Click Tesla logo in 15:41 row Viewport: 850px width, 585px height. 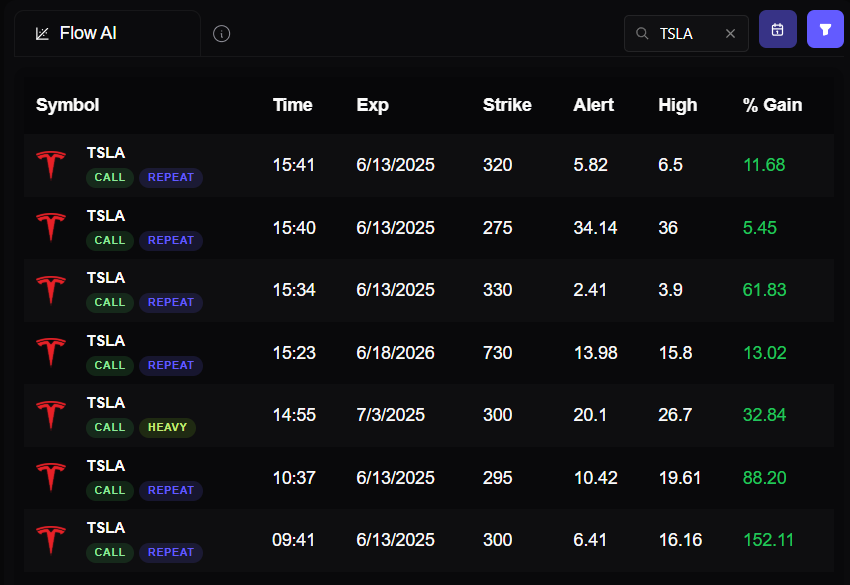coord(51,164)
